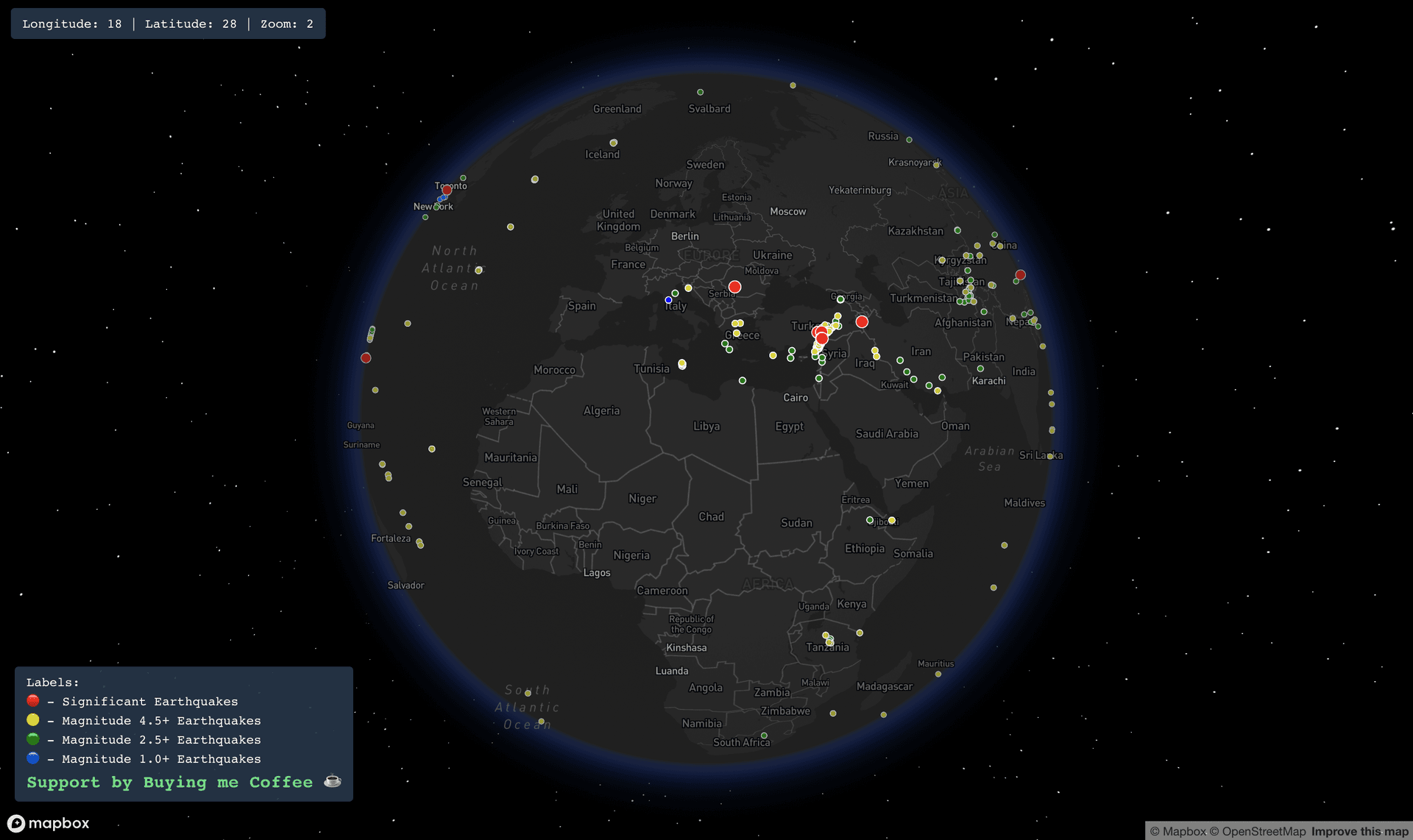Click the Saudi Arabia map label

[x=887, y=434]
